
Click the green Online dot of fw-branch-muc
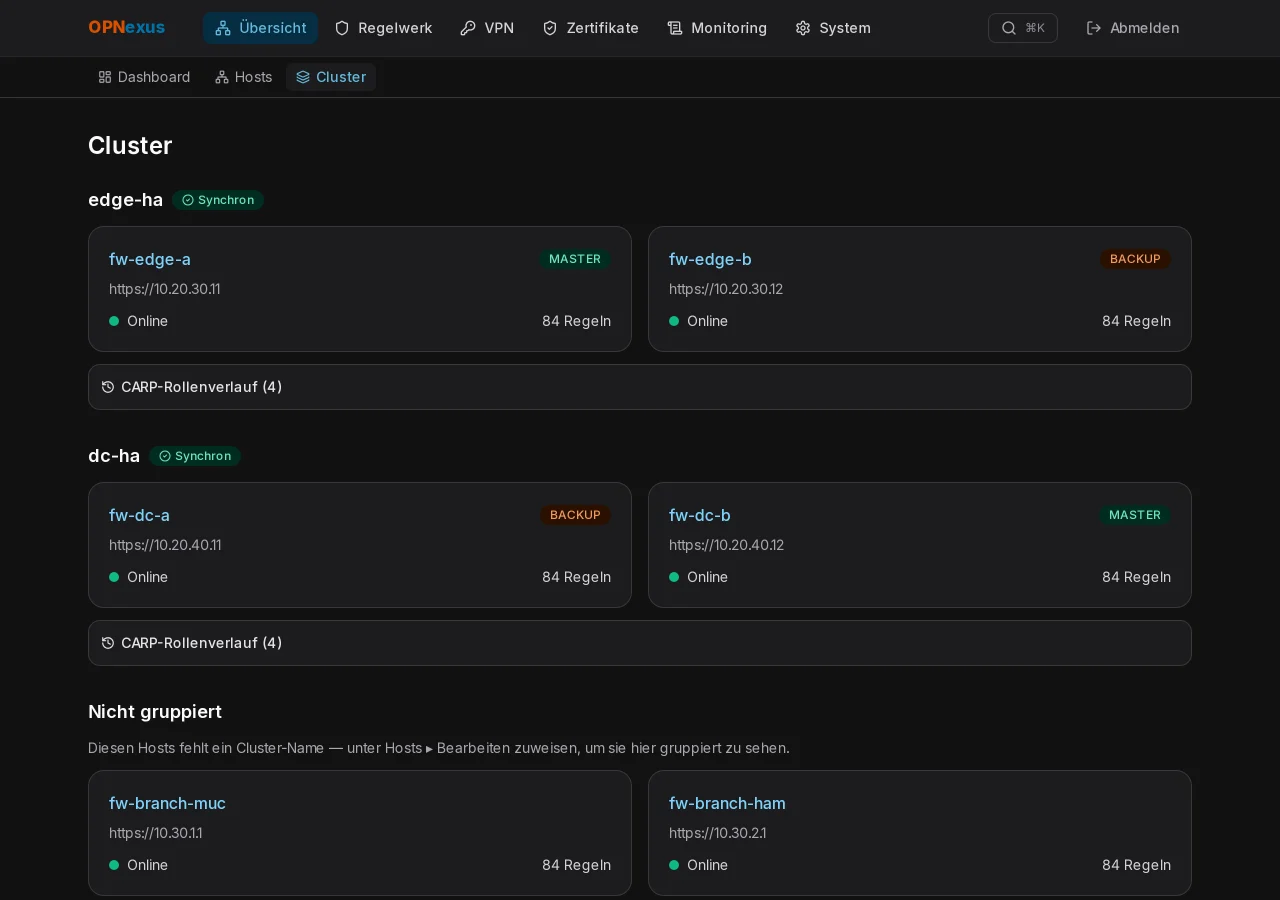coord(114,865)
